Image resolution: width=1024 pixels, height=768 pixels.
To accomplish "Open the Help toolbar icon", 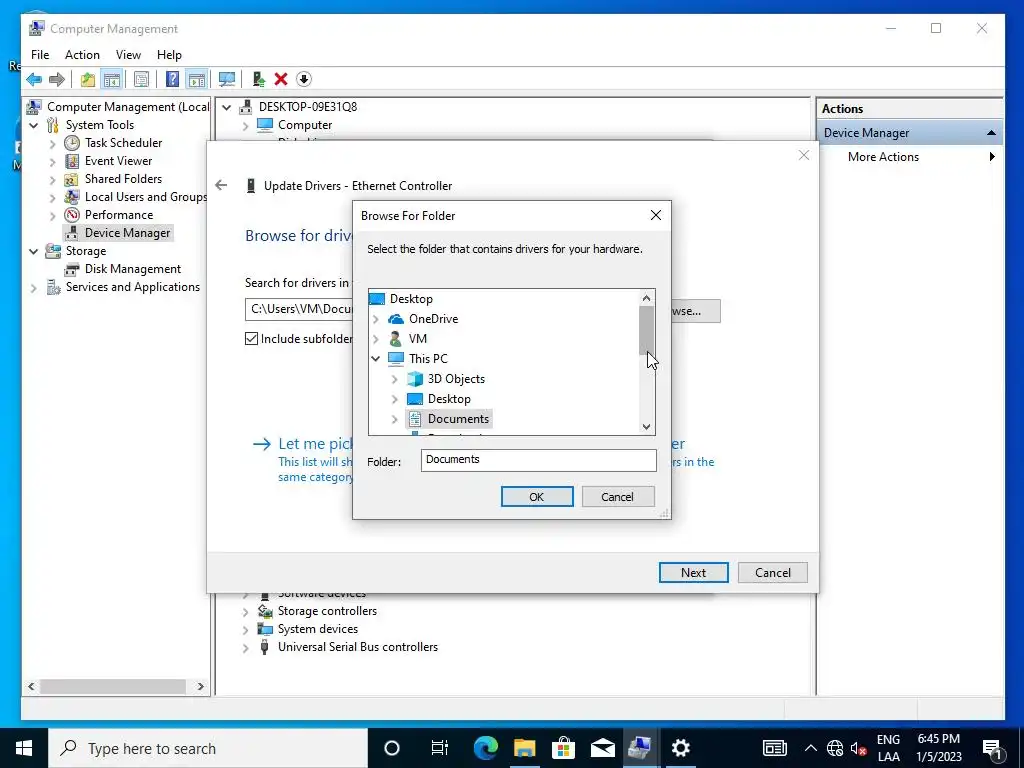I will (172, 80).
